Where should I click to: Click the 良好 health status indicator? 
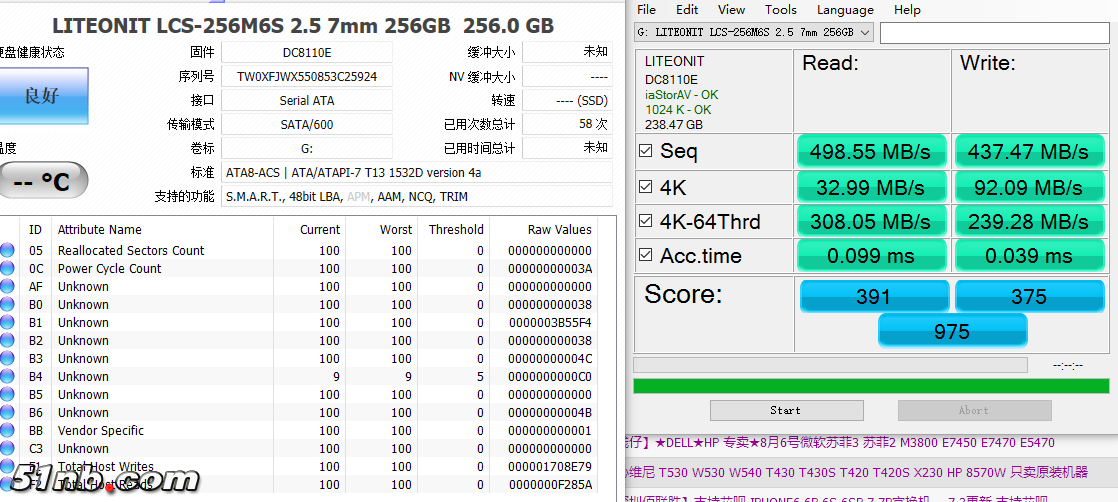(42, 96)
